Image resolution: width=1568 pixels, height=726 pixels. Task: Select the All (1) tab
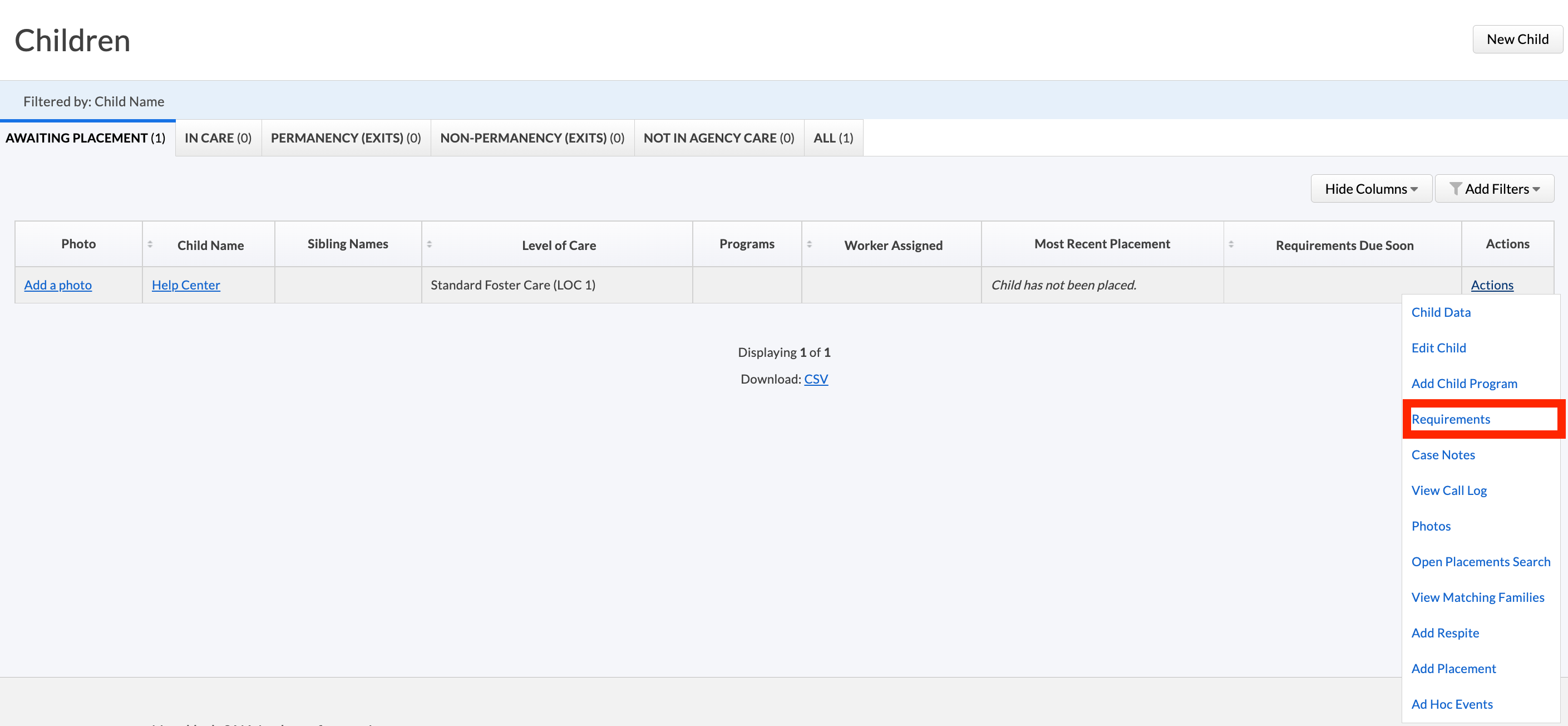833,138
